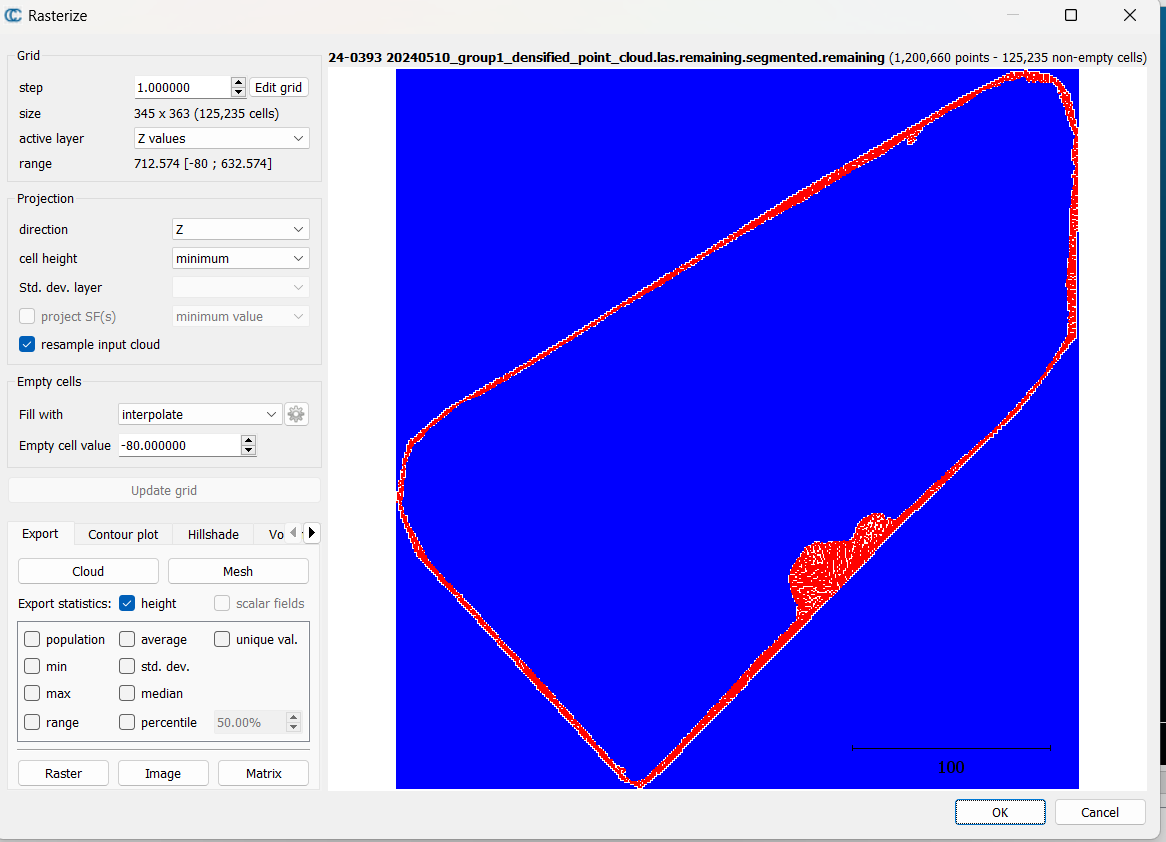Expand the projection direction dropdown
This screenshot has height=842, width=1166.
tap(240, 229)
